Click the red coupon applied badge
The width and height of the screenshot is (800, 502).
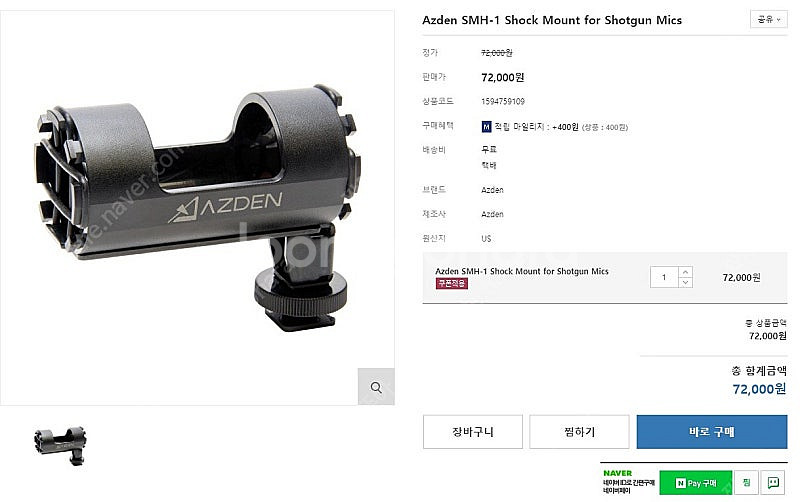point(452,283)
